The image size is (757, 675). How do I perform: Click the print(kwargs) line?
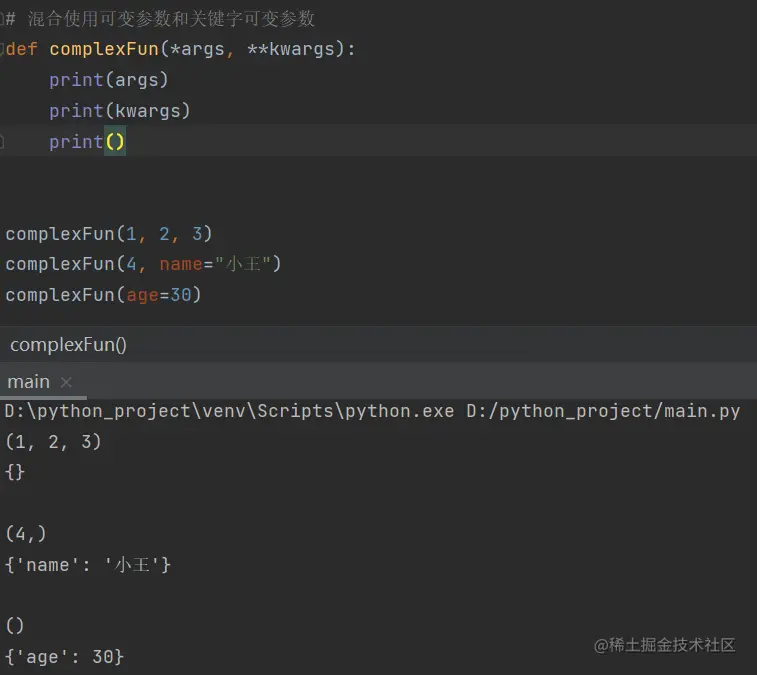pos(120,111)
